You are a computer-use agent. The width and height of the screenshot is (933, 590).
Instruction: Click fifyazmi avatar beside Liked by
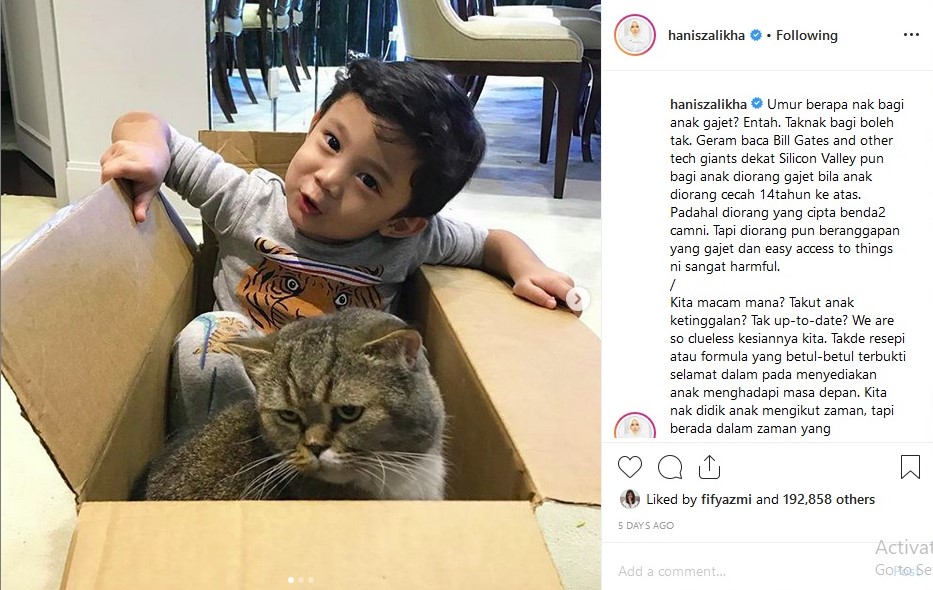(x=630, y=499)
